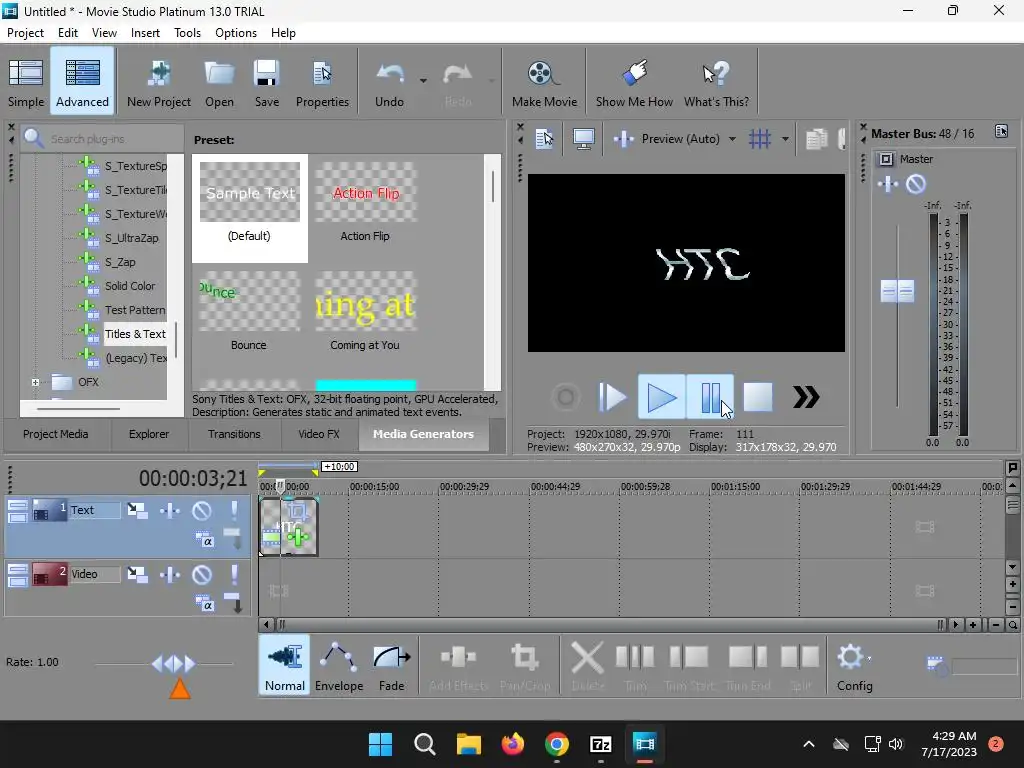The height and width of the screenshot is (768, 1024).
Task: Open the View menu
Action: click(104, 33)
